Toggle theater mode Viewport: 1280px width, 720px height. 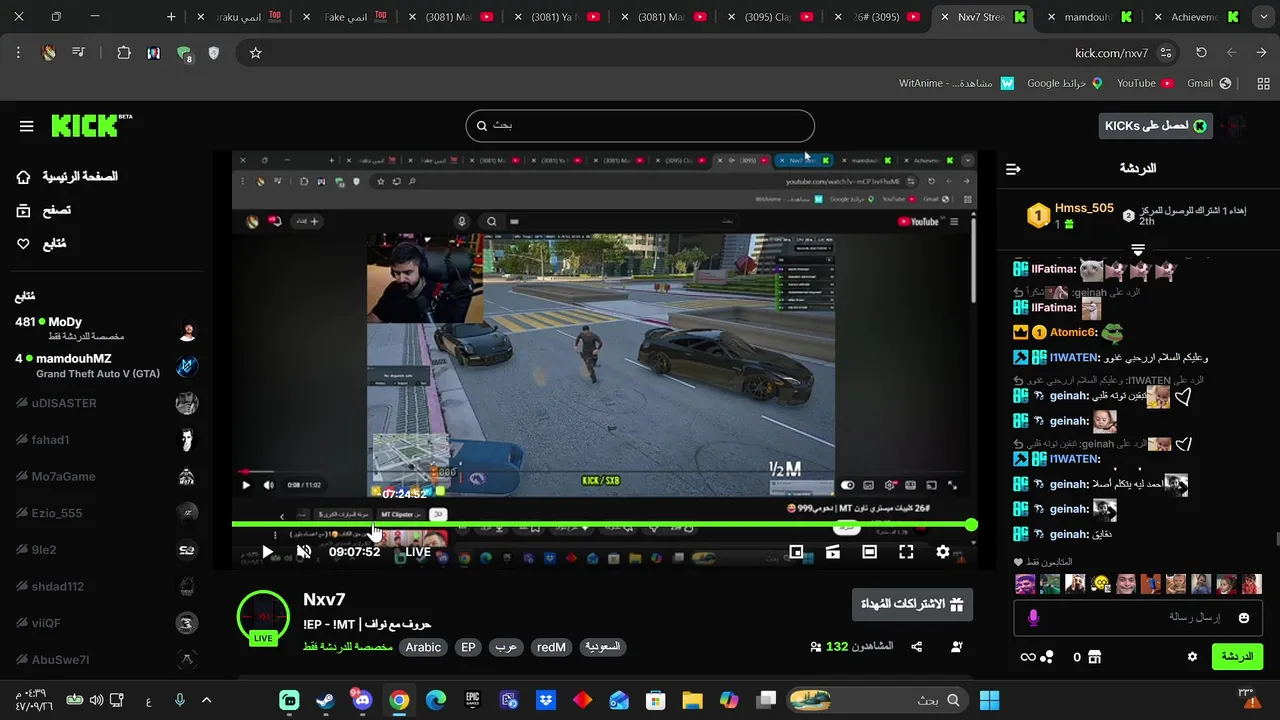[x=870, y=552]
